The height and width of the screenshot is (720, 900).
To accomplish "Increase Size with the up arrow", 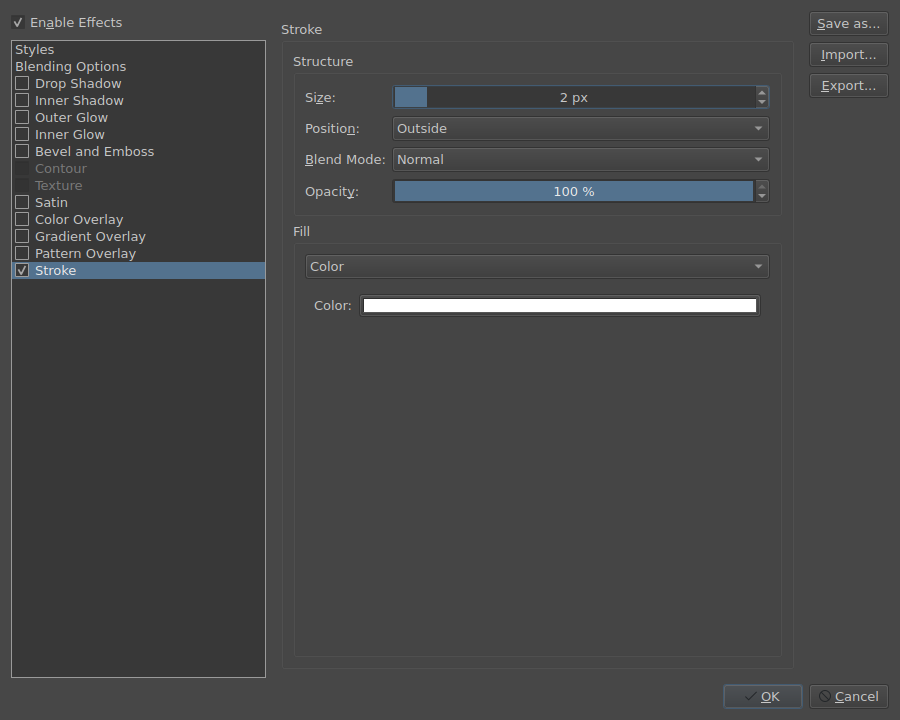I will tap(762, 92).
